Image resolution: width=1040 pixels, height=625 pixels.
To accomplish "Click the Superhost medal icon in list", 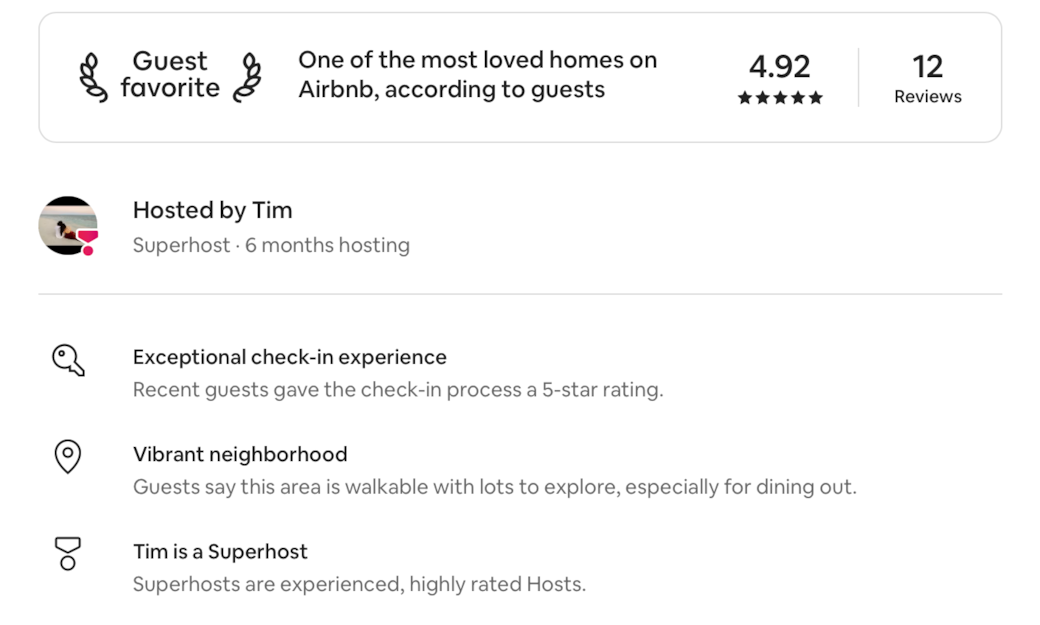I will pos(67,553).
